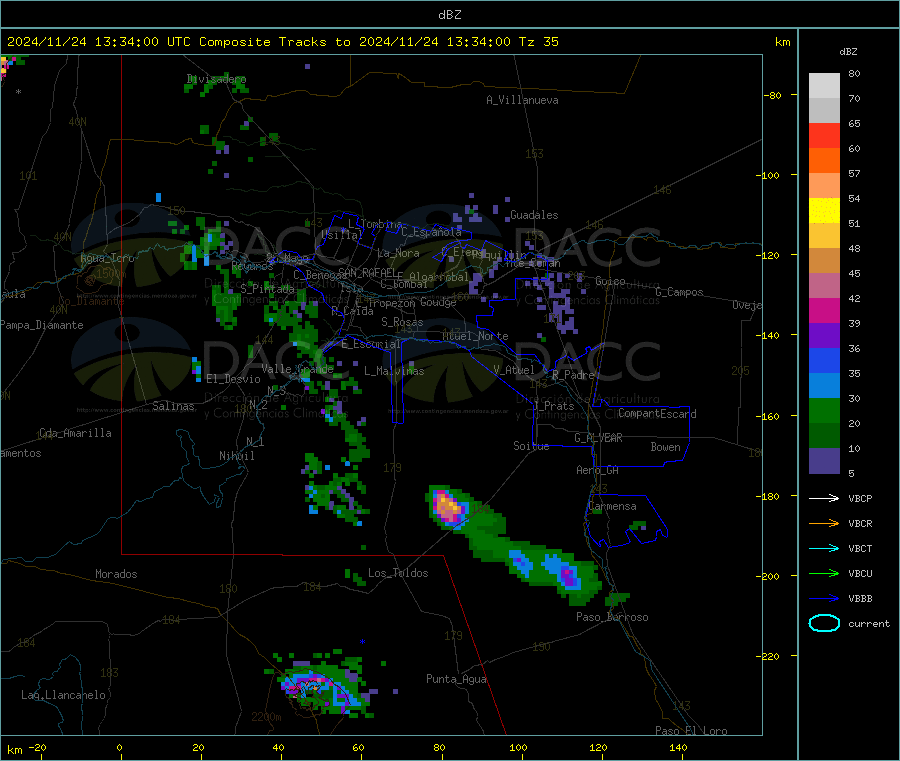900x761 pixels.
Task: Click the G_ALVEAR map label
Action: tap(598, 437)
